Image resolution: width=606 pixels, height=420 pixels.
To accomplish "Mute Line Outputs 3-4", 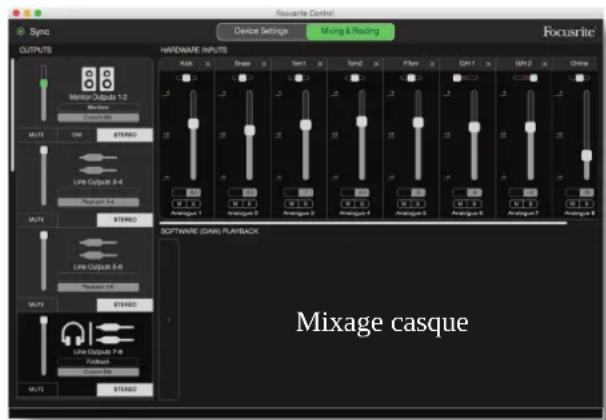I will point(37,220).
